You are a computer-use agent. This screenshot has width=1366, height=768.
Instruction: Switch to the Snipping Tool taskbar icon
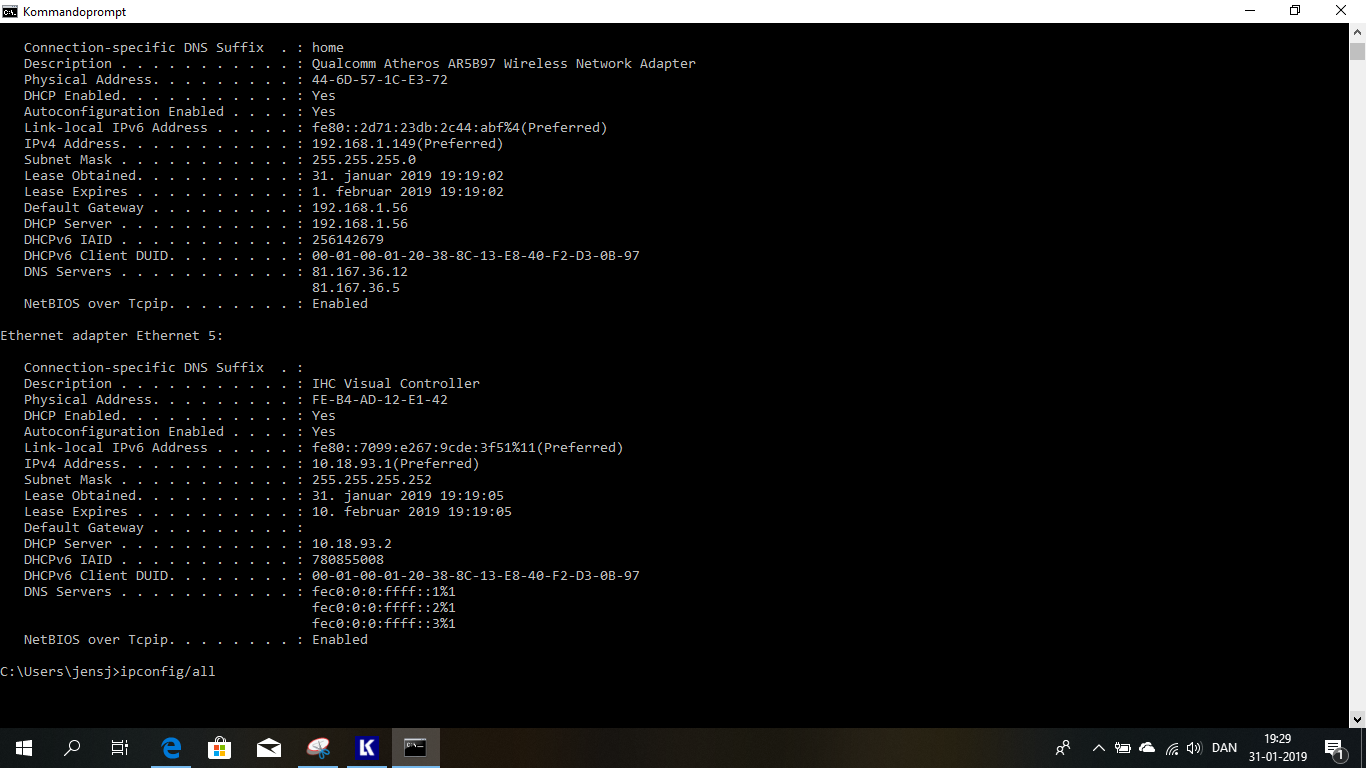[317, 748]
